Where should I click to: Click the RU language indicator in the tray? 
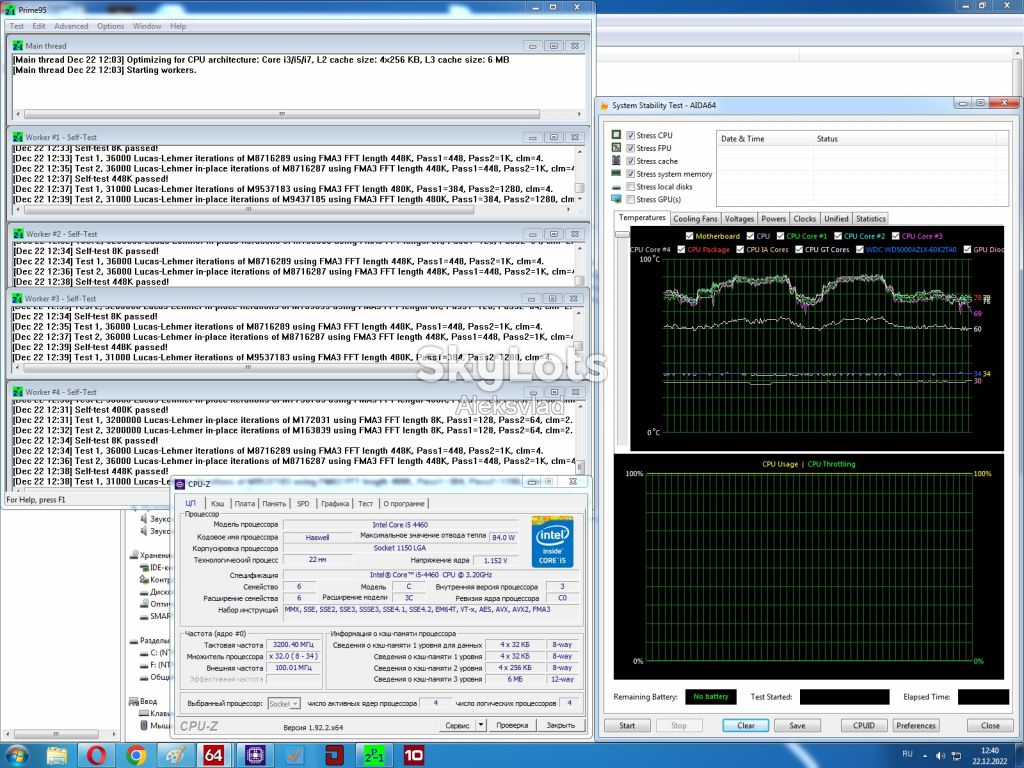907,754
